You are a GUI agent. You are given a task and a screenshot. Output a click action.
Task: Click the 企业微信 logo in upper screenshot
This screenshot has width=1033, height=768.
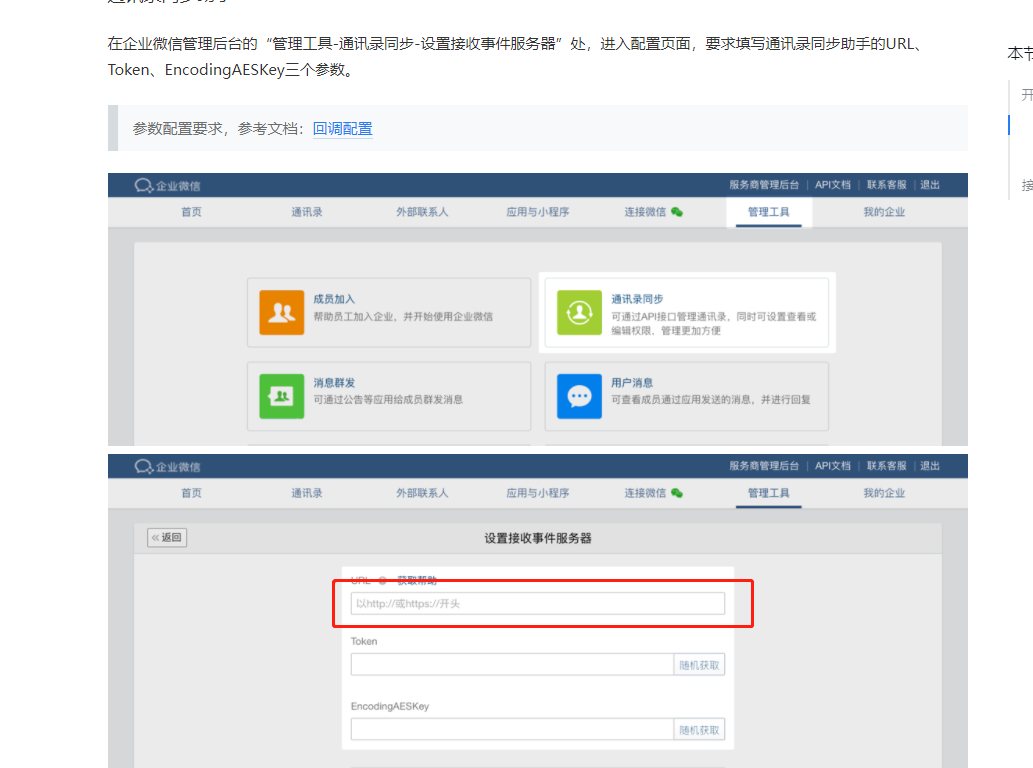[x=167, y=185]
